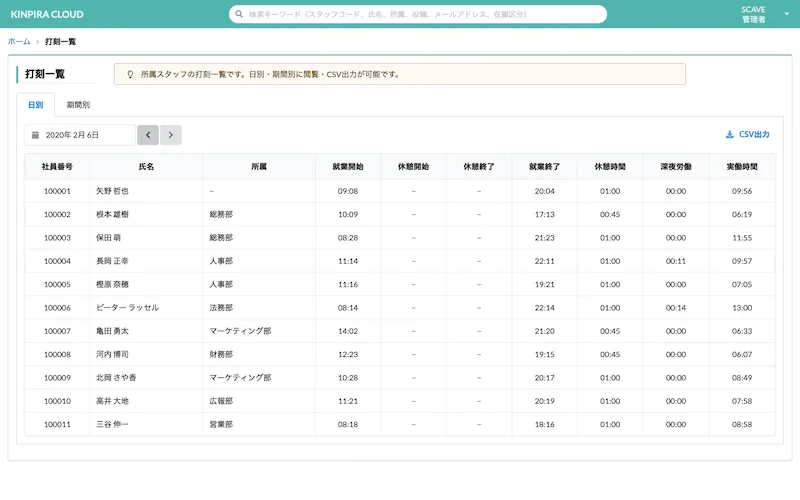Switch to the 期間別 tab

(78, 104)
